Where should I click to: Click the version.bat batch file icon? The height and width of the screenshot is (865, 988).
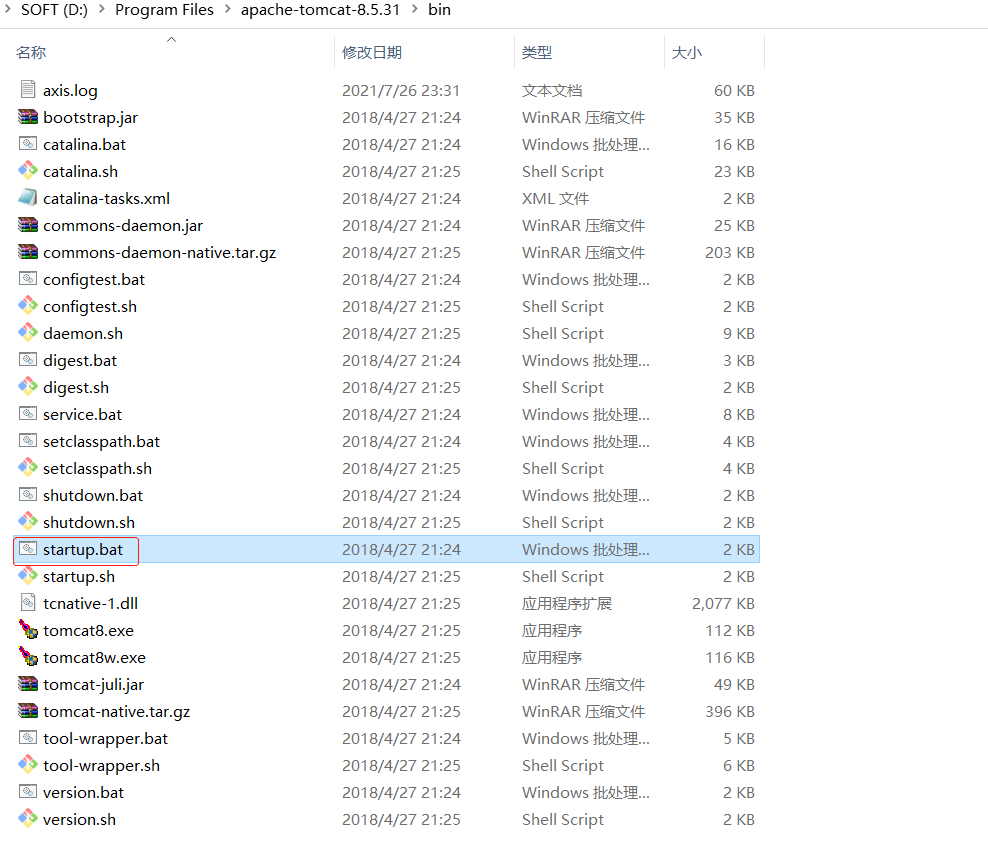[x=28, y=791]
